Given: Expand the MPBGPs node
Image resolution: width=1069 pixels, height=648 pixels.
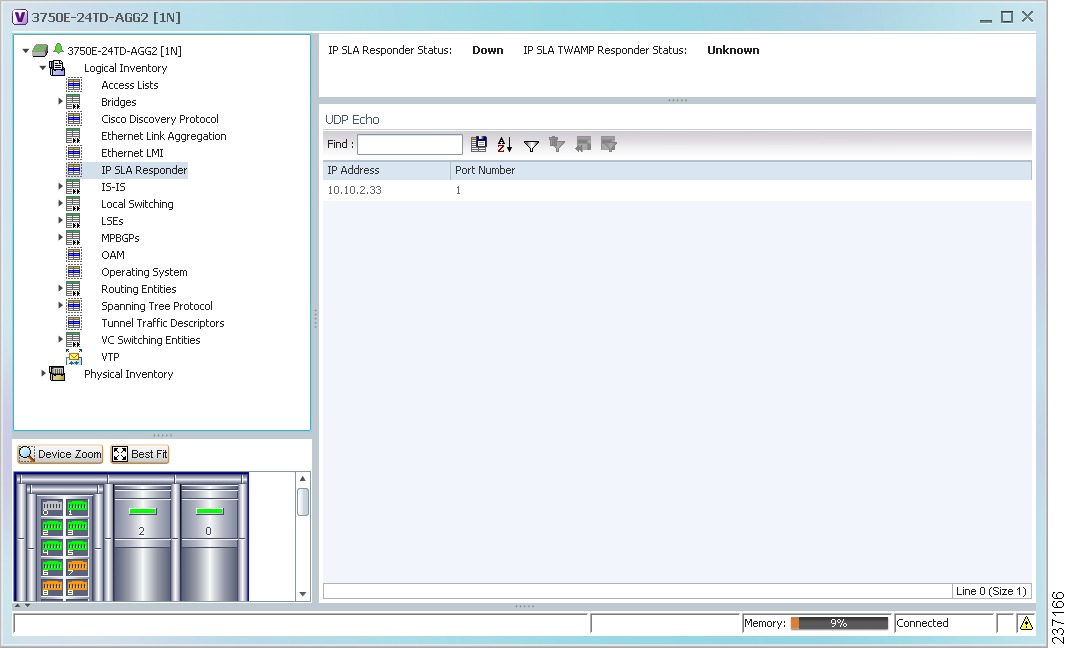Looking at the screenshot, I should pos(60,237).
